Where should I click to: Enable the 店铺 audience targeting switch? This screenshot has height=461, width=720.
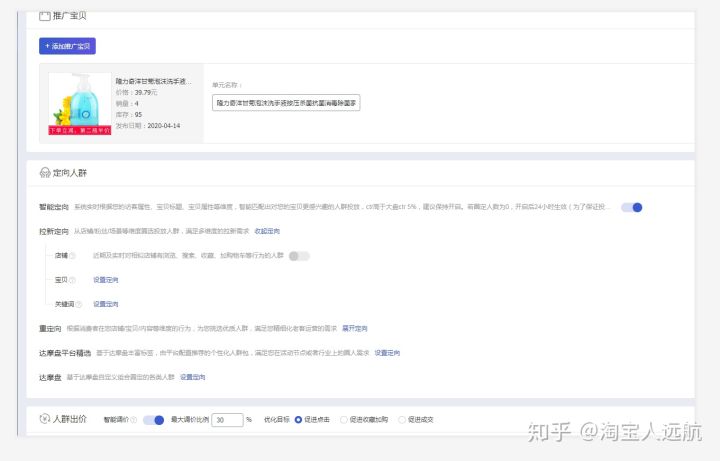299,256
